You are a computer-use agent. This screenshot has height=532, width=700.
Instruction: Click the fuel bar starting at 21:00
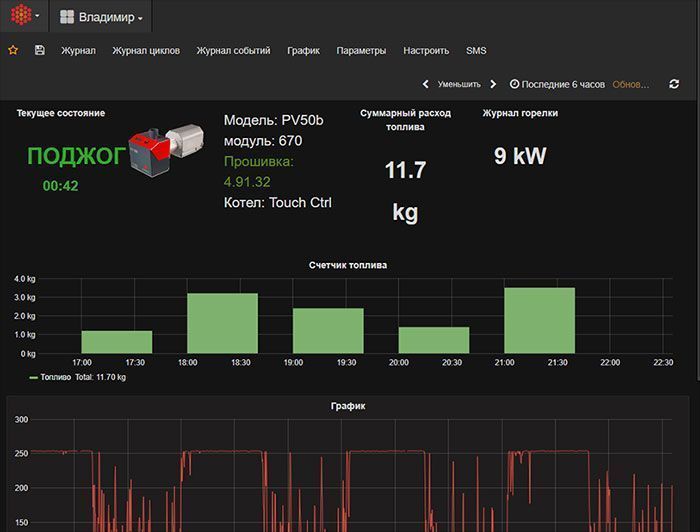tap(540, 320)
